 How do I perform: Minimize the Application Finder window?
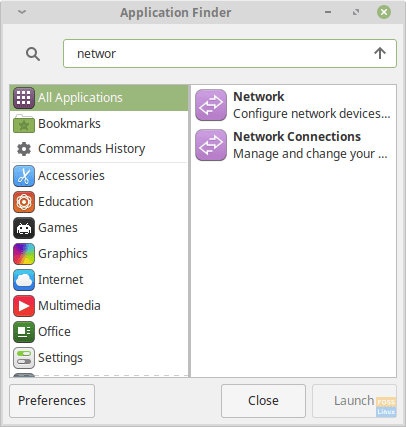click(x=328, y=12)
